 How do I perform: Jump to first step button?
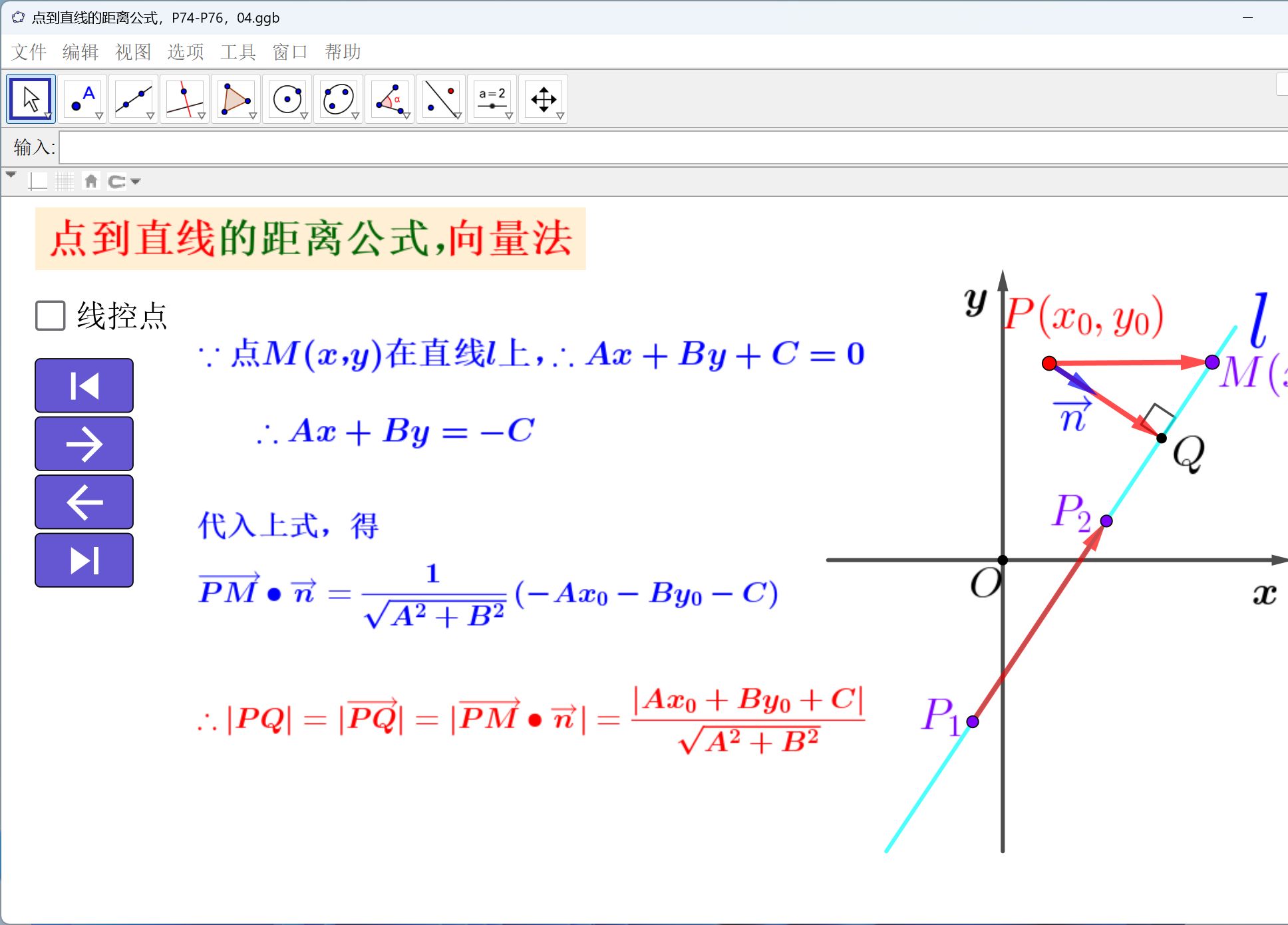pos(84,385)
